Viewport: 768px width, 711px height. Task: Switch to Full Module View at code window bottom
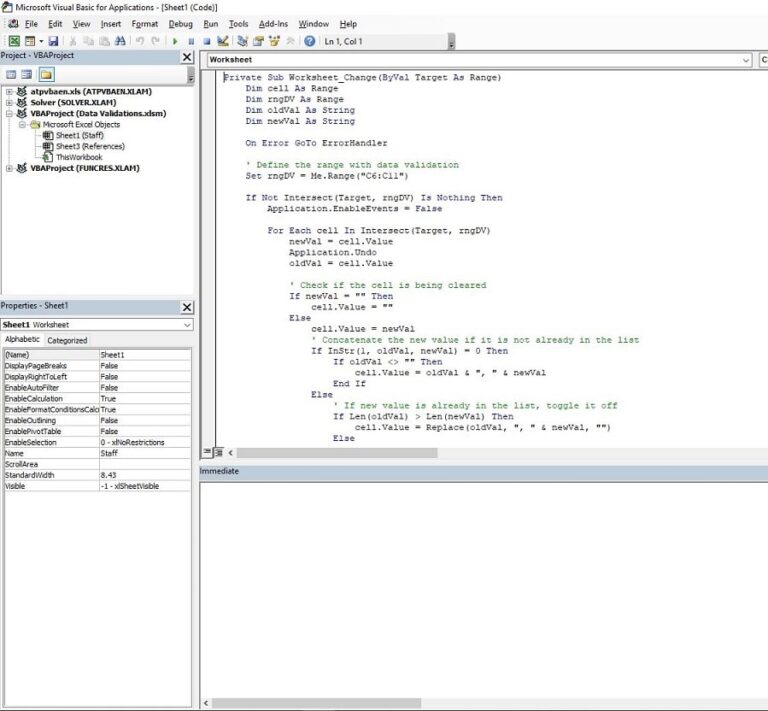point(219,452)
